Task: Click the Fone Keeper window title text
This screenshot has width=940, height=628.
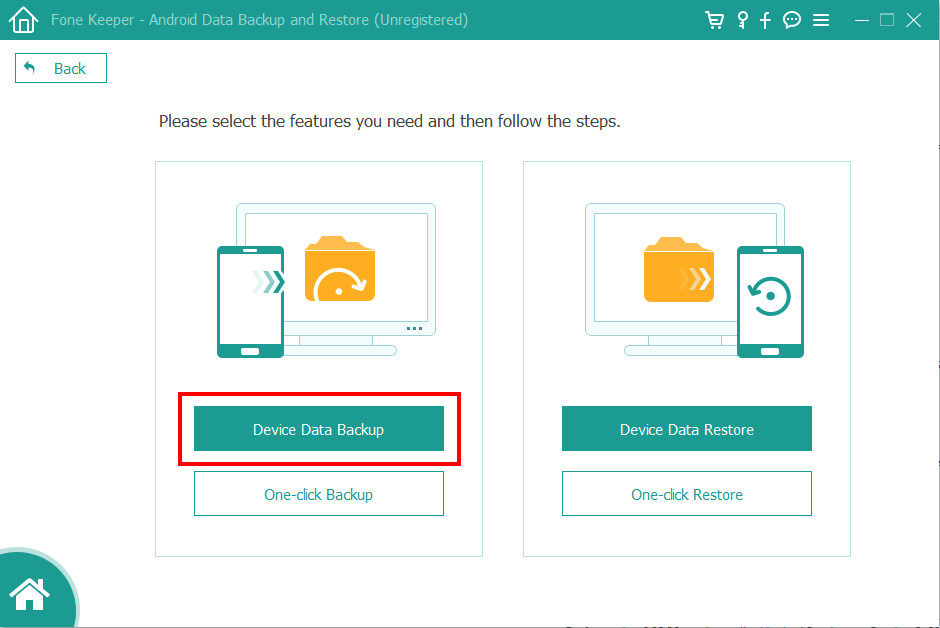Action: coord(259,20)
